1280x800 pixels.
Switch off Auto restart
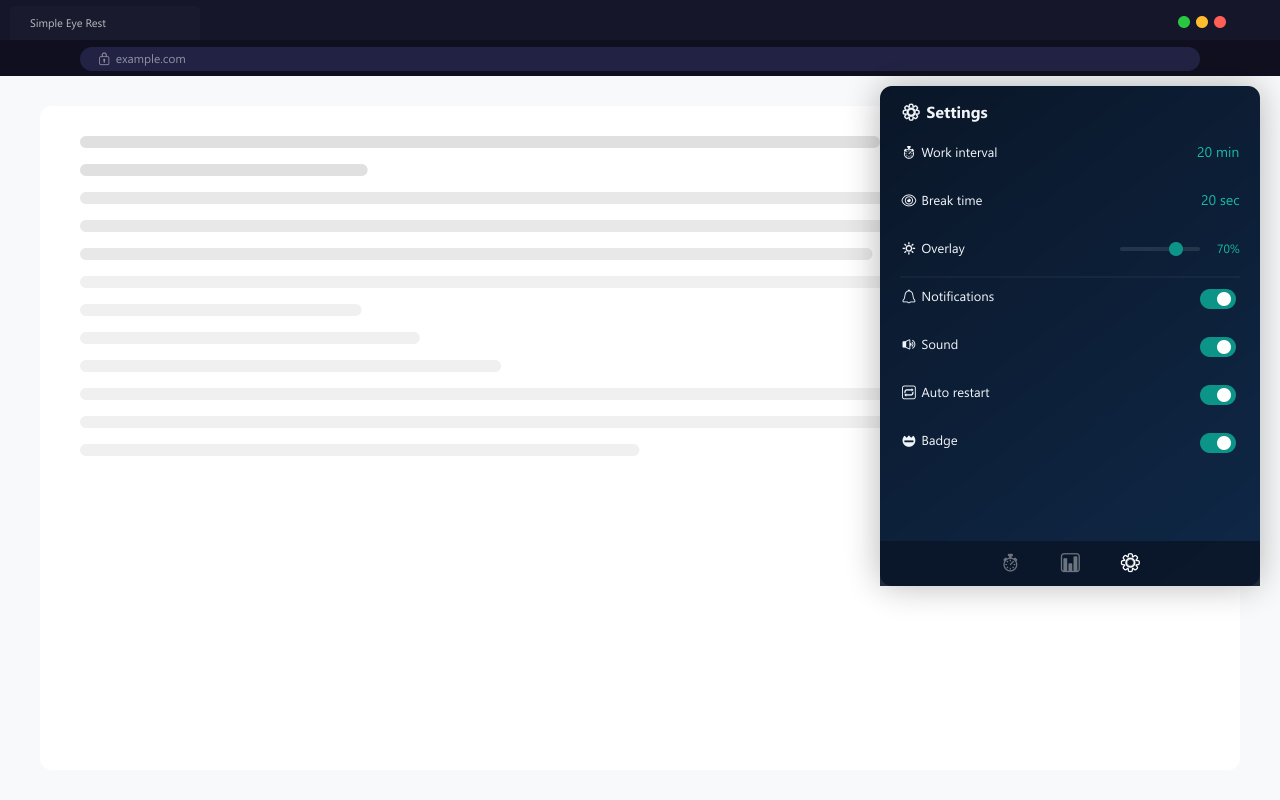point(1217,395)
